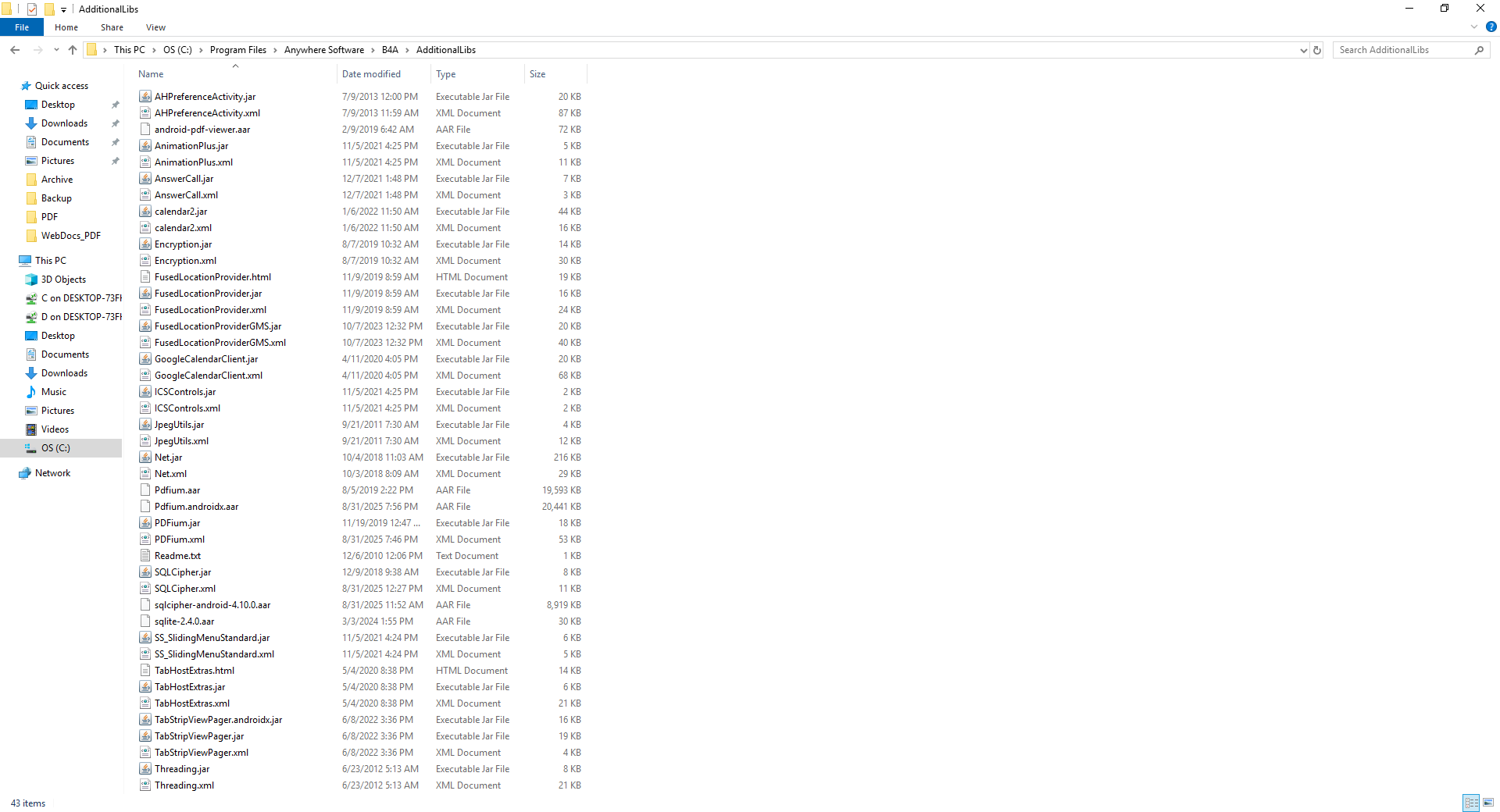Screen dimensions: 1500x812
Task: Expand the ribbon with the chevron
Action: pyautogui.click(x=1474, y=27)
